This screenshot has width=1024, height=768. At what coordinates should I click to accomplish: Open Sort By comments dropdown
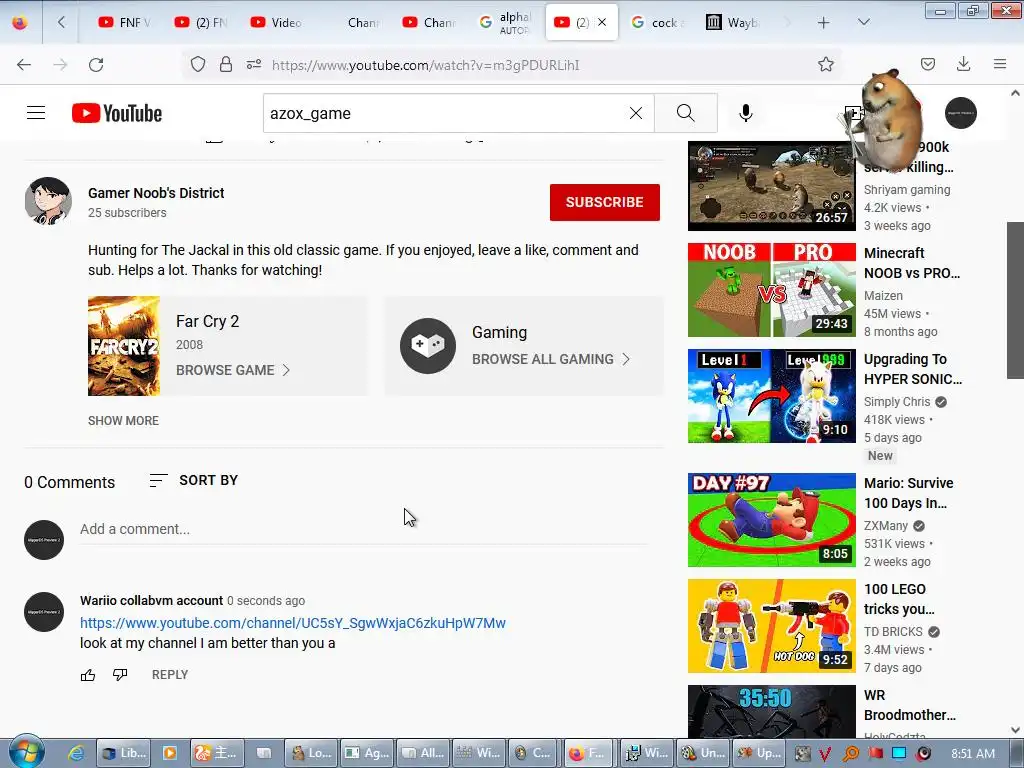(x=193, y=481)
